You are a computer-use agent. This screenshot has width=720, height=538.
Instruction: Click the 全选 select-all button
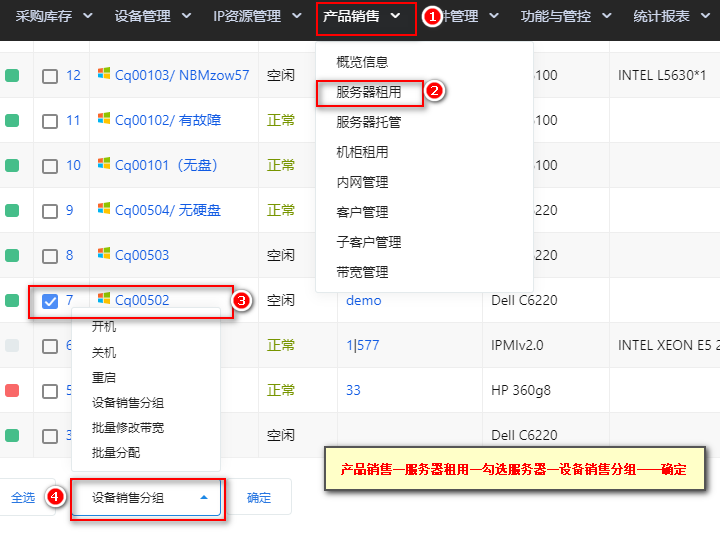click(x=23, y=497)
